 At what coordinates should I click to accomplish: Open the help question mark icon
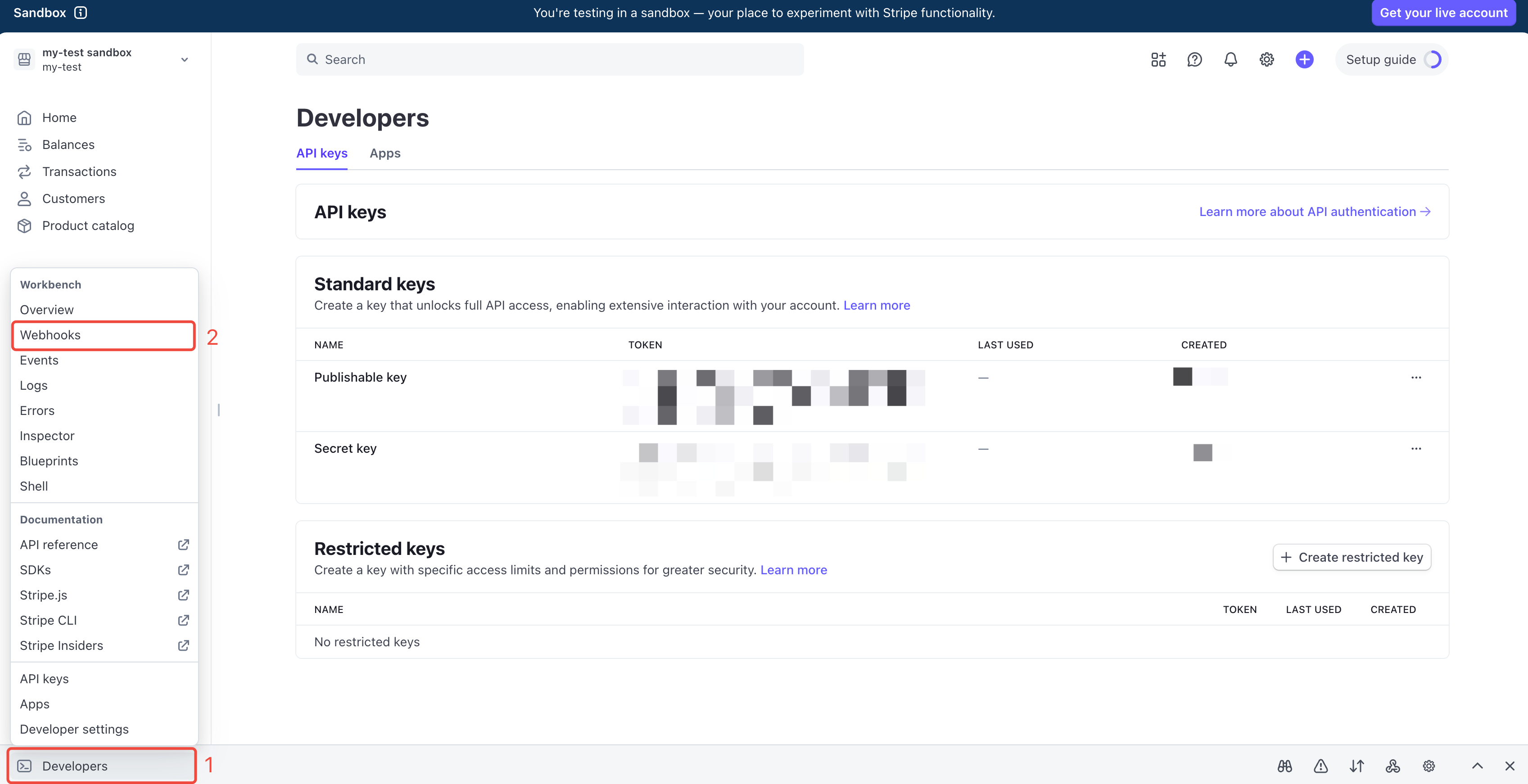pyautogui.click(x=1194, y=59)
